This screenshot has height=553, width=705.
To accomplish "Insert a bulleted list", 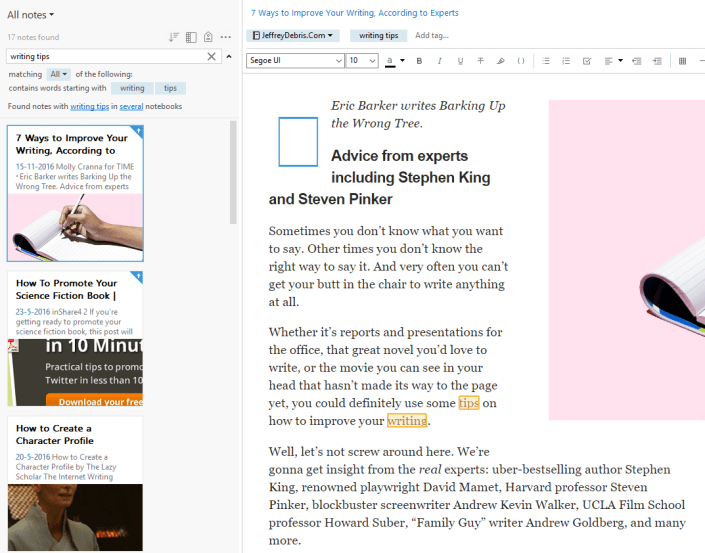I will click(546, 61).
